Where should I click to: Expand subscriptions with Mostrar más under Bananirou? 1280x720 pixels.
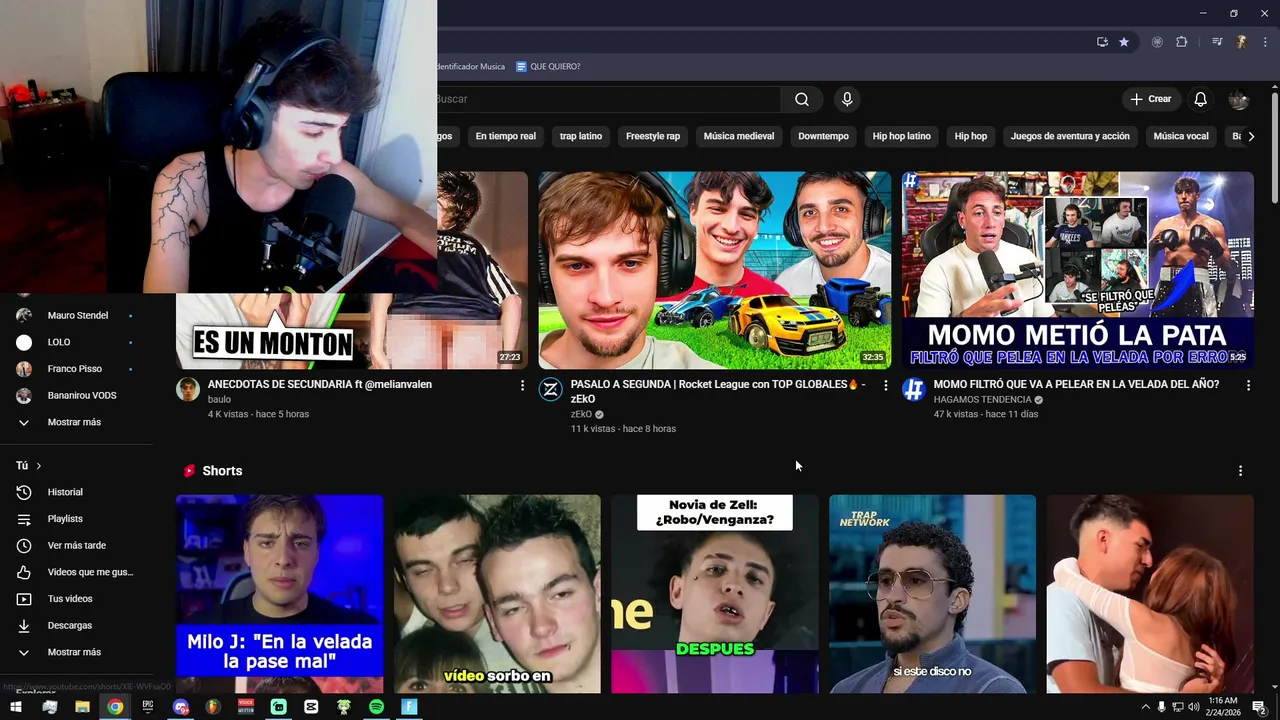[76, 422]
